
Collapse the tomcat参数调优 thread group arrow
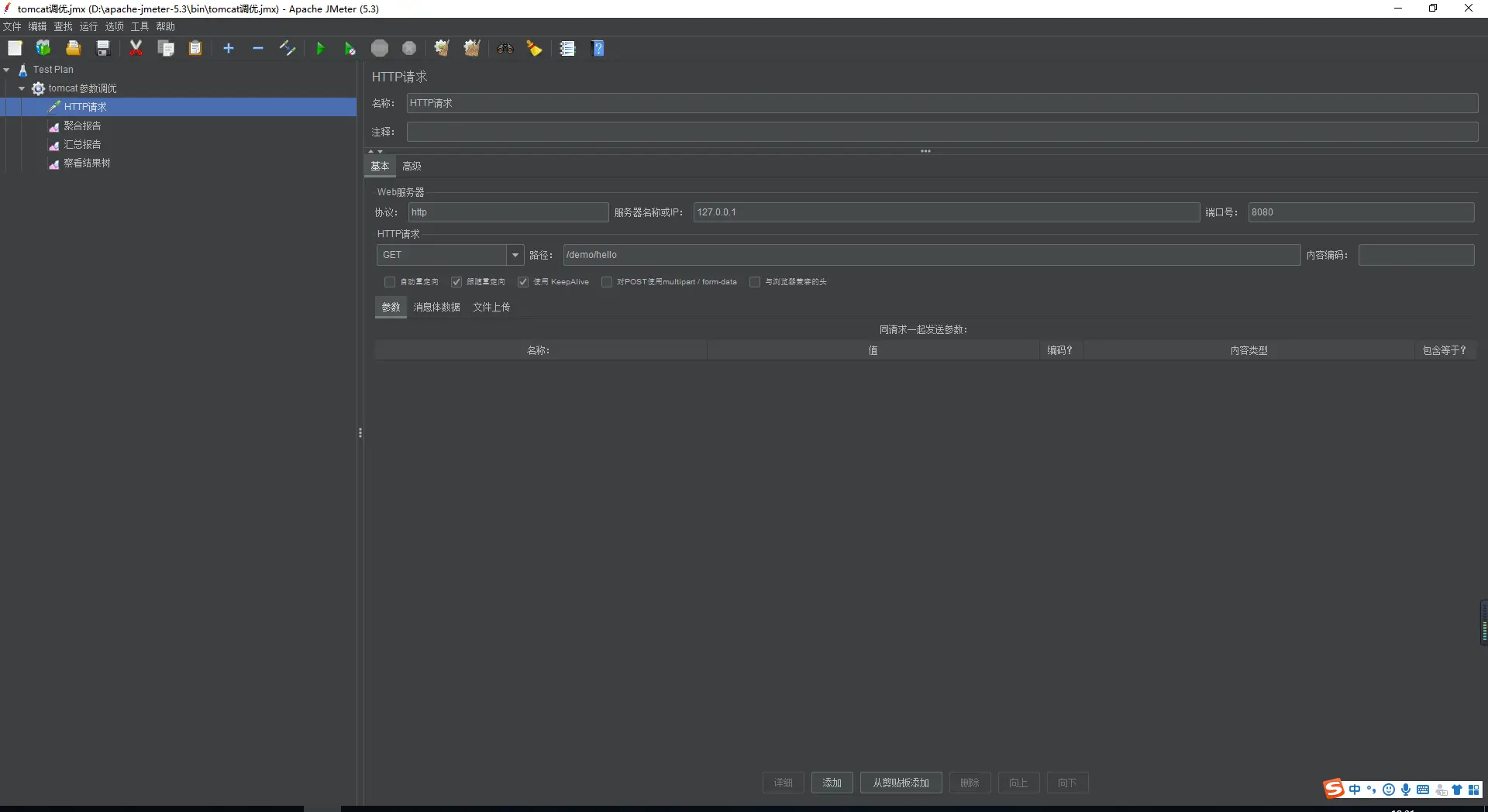point(22,88)
